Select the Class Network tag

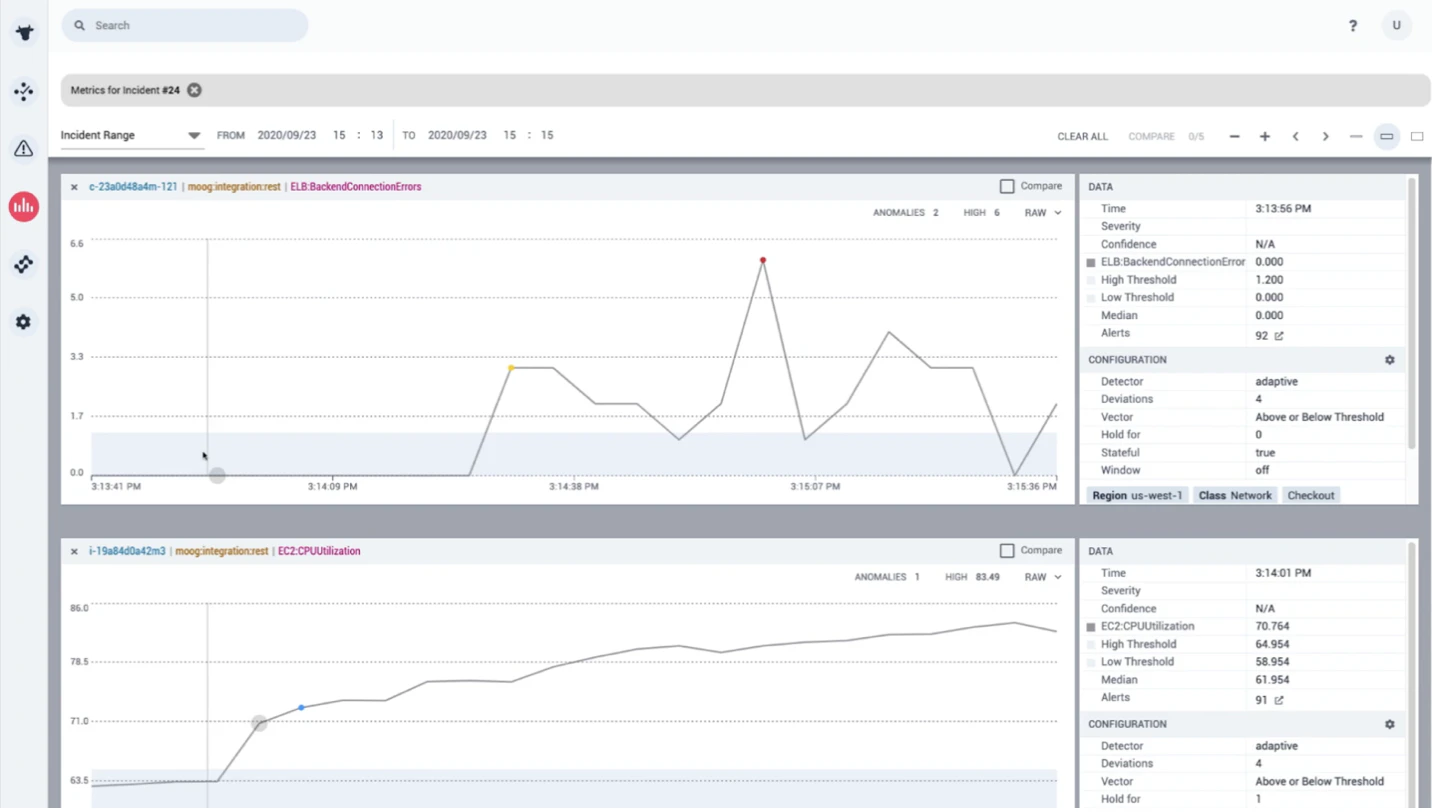(x=1234, y=494)
